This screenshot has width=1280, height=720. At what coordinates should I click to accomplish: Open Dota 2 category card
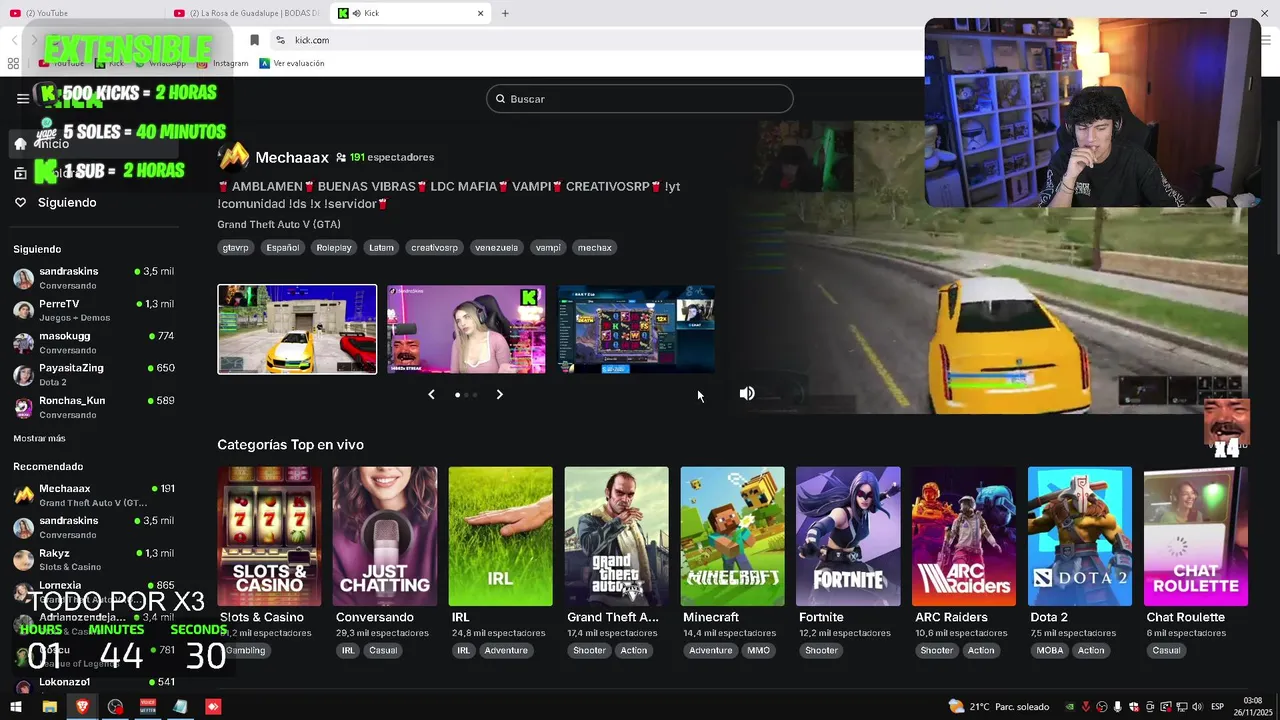1080,536
